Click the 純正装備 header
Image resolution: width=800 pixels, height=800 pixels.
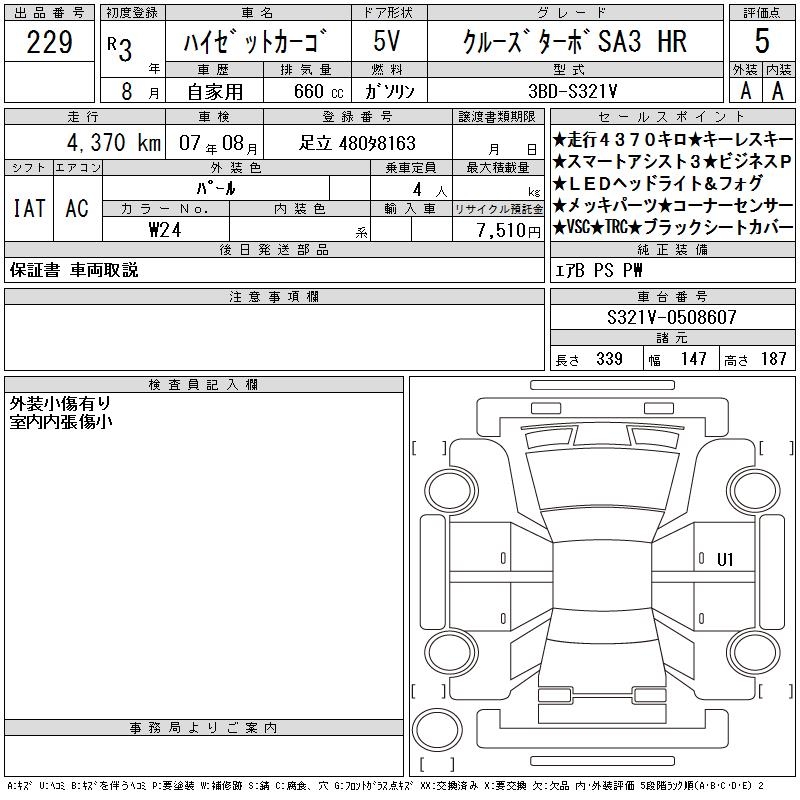[672, 249]
